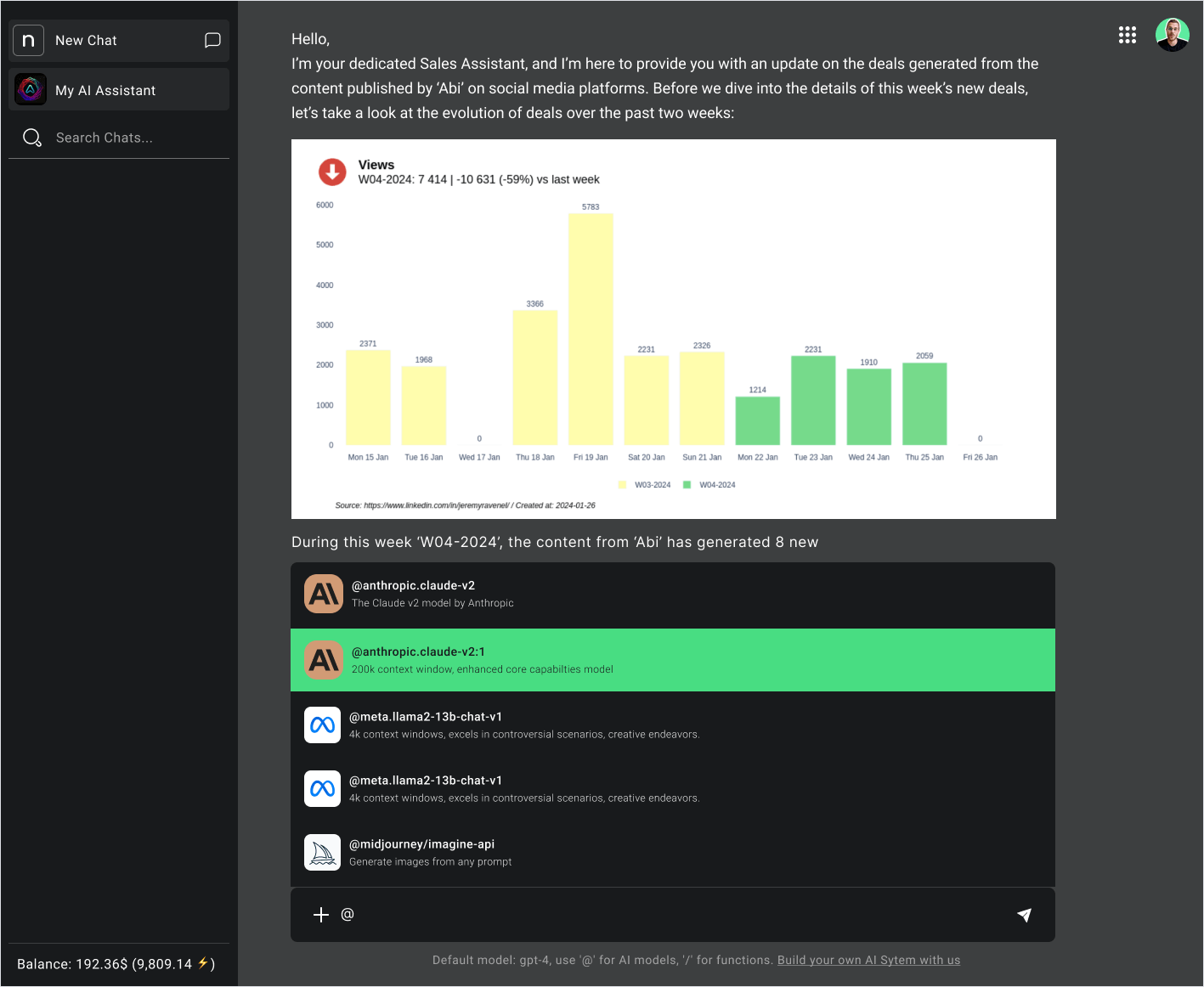Click the message input field
Screen dimensions: 1204x987
coord(673,915)
